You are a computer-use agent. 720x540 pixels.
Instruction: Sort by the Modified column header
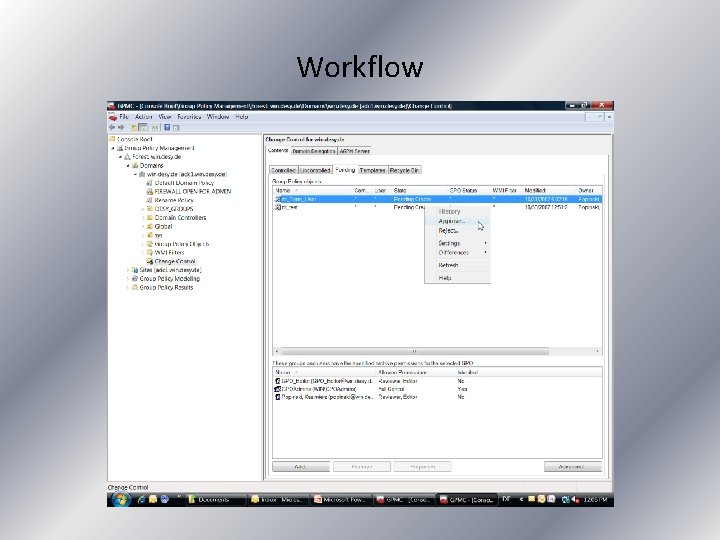[x=549, y=190]
